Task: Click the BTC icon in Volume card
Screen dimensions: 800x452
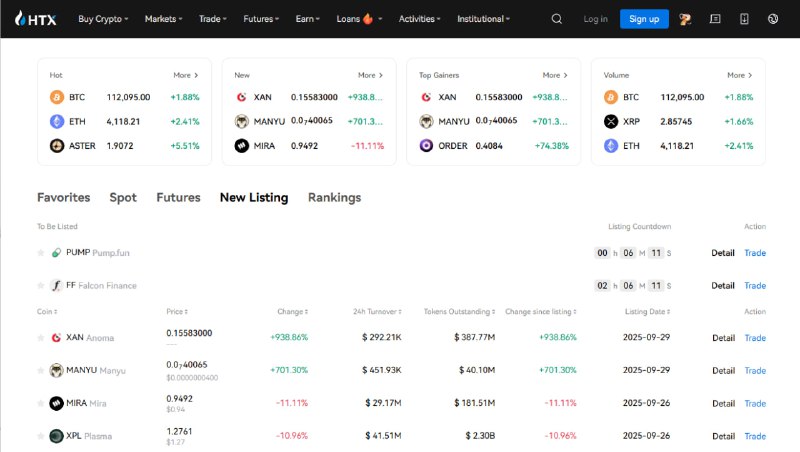Action: click(611, 97)
